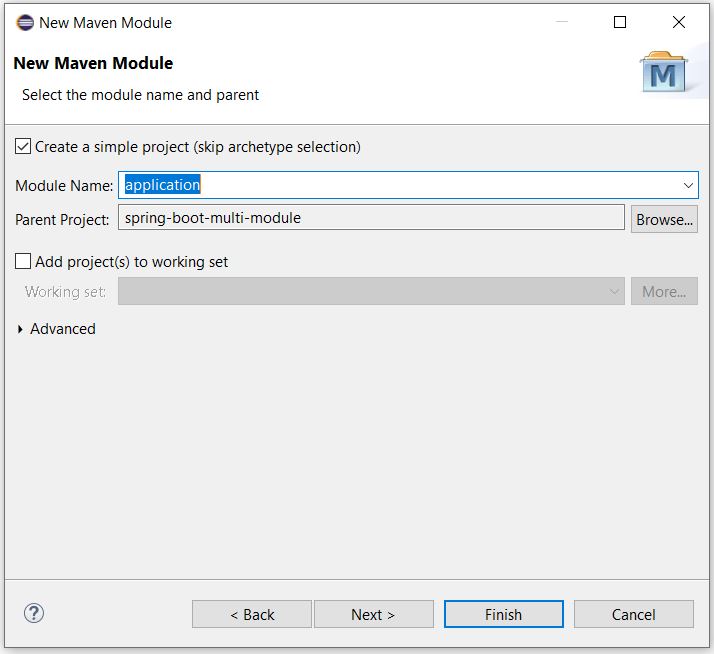Browse for a parent project
This screenshot has height=654, width=714.
click(x=664, y=219)
